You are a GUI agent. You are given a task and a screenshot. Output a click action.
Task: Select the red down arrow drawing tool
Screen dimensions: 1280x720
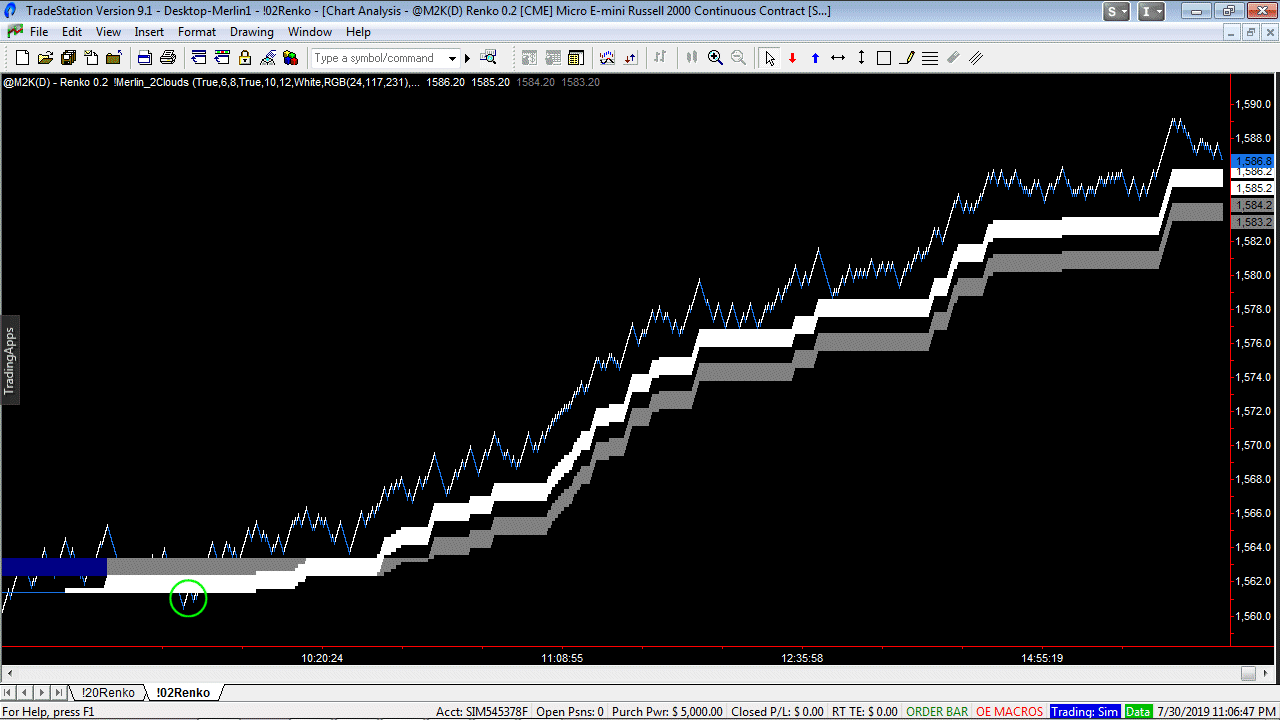point(793,58)
